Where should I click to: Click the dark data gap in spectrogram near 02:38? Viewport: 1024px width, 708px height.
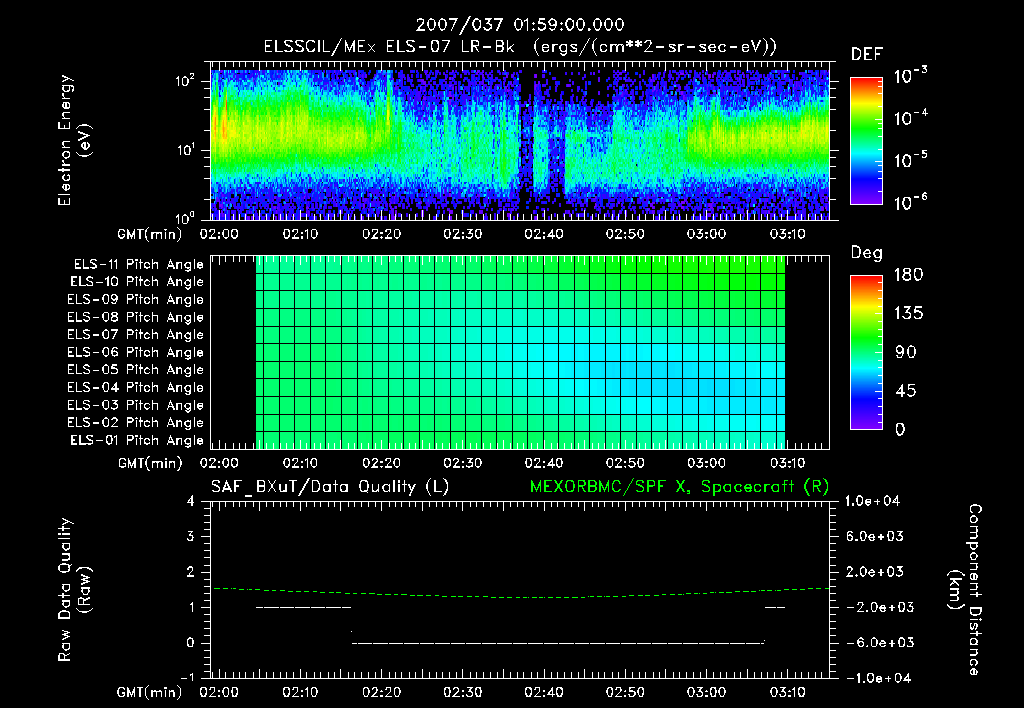click(526, 144)
